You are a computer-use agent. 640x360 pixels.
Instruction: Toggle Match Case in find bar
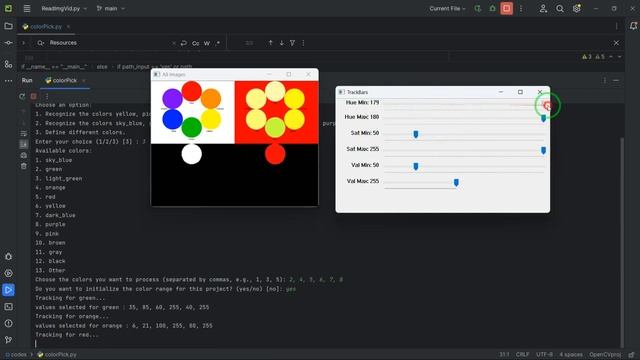[196, 43]
